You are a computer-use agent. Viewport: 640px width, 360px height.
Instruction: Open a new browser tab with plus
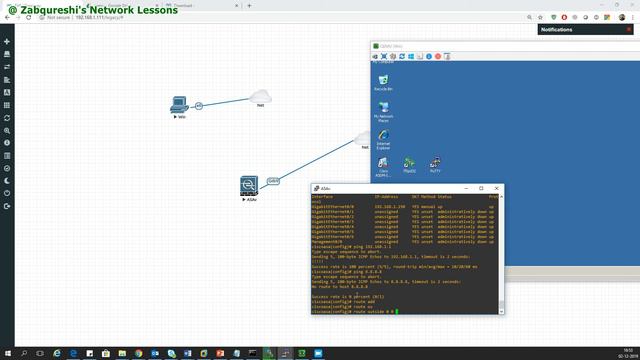(x=249, y=6)
